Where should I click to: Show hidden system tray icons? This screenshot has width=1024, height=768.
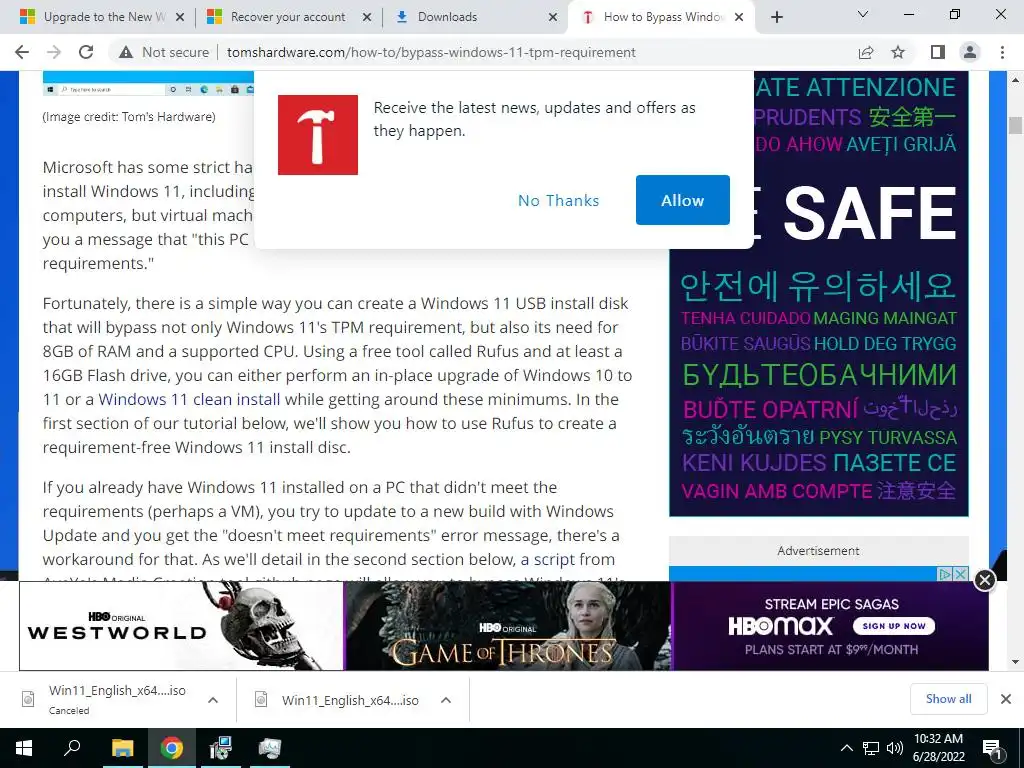(846, 748)
